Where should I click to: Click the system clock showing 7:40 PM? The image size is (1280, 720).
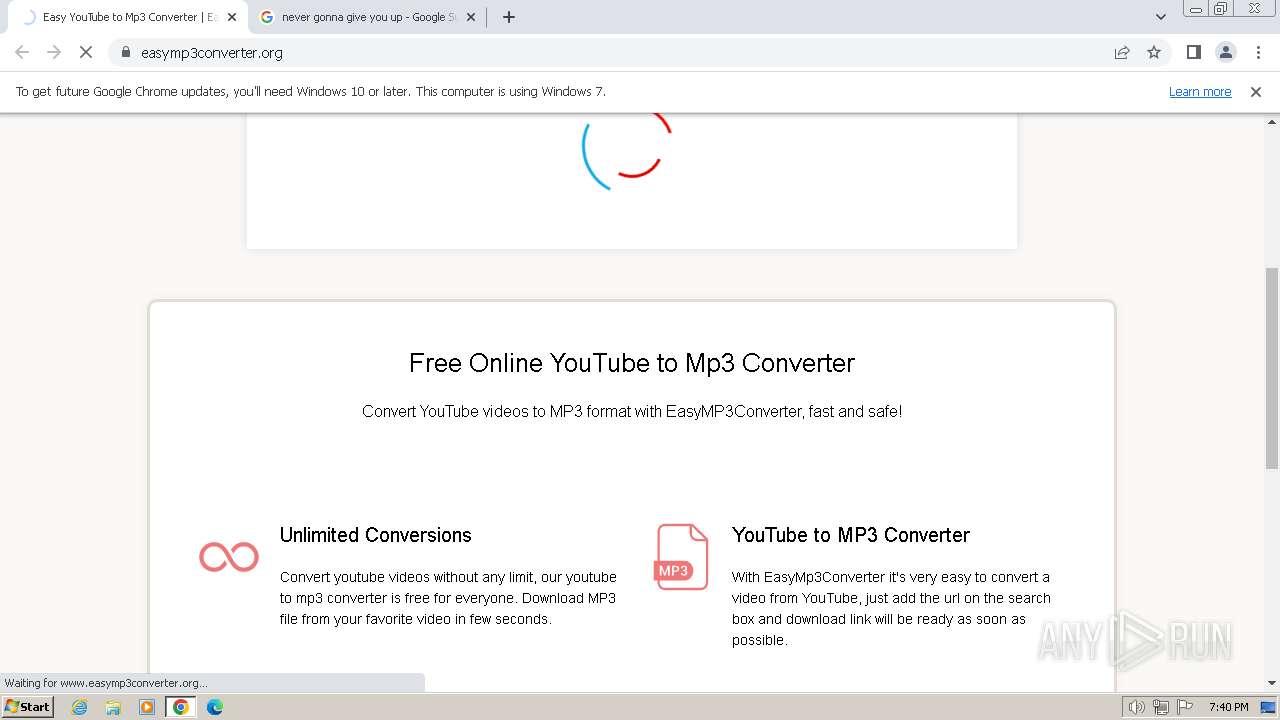coord(1228,707)
